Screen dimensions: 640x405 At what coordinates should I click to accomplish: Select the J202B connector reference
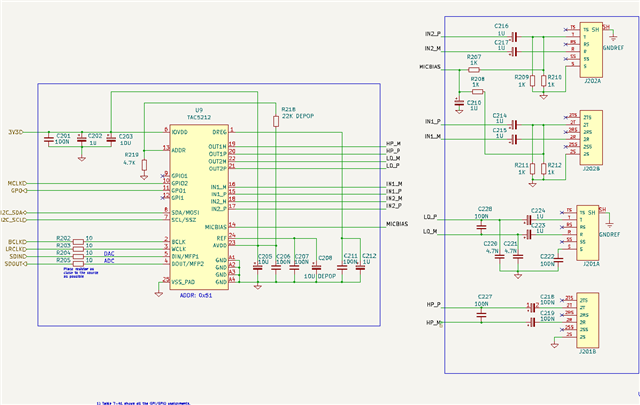point(591,169)
